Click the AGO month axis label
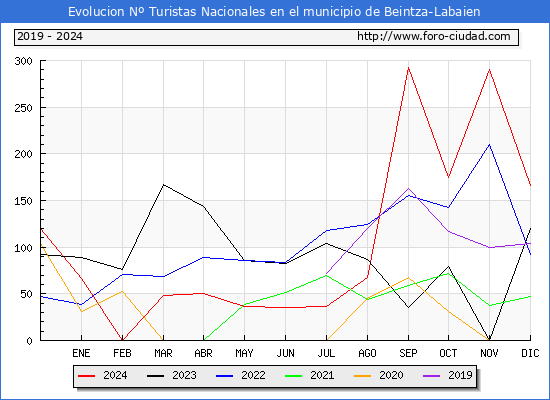Viewport: 550px width, 400px height. [367, 353]
